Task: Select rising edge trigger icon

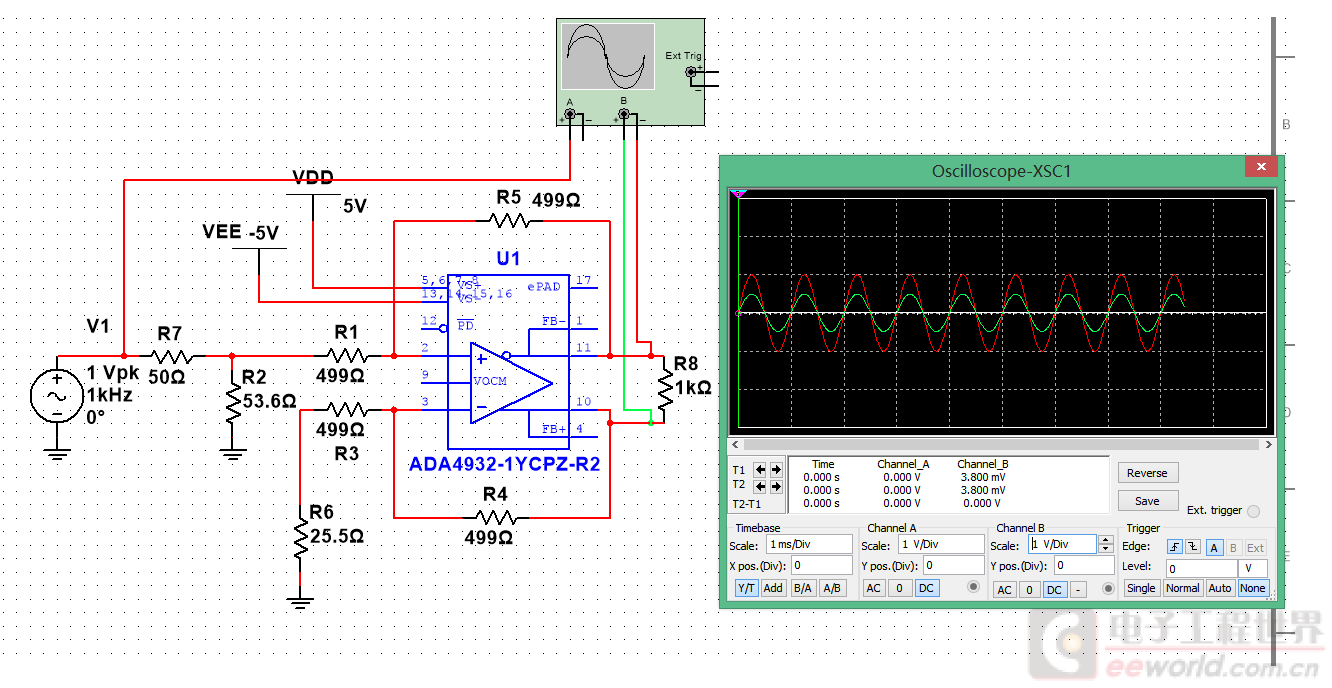Action: click(x=1175, y=547)
